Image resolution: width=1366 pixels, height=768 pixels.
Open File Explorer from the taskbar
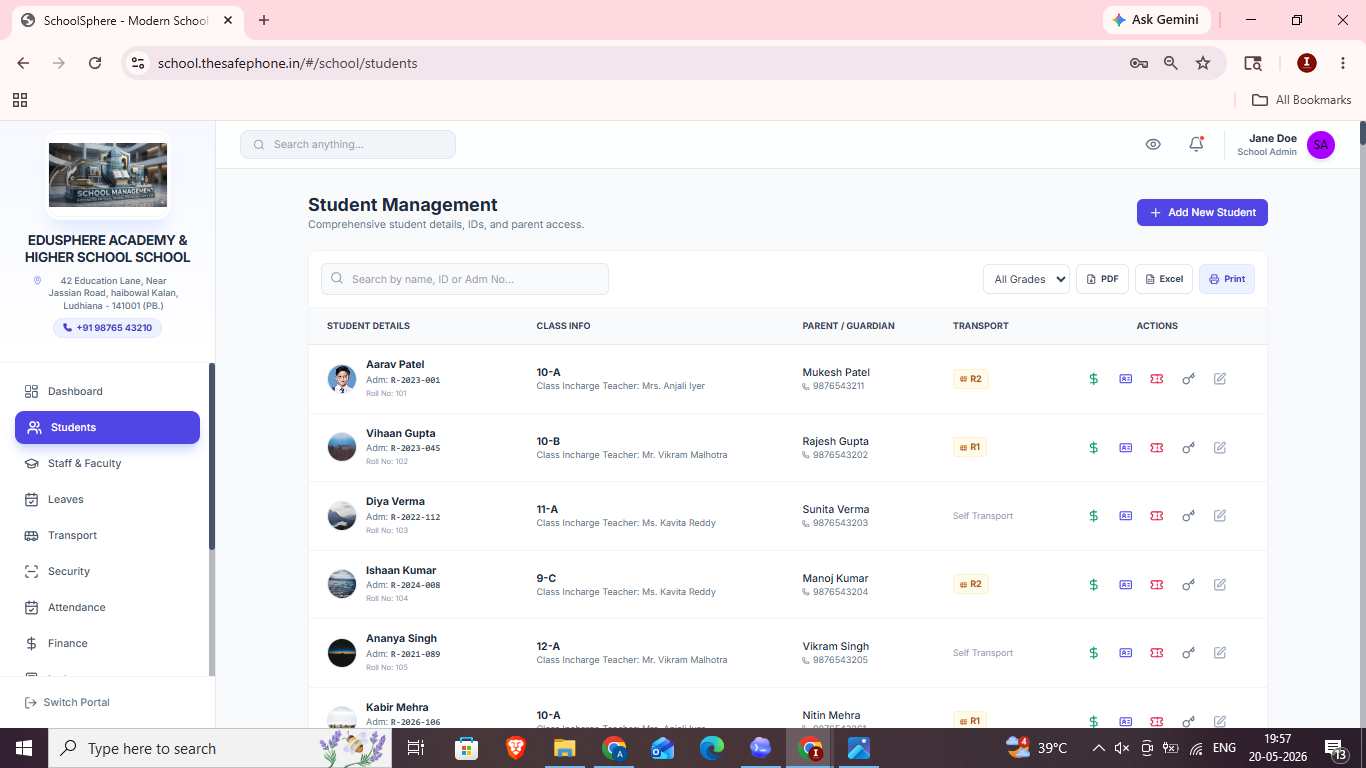[x=565, y=748]
